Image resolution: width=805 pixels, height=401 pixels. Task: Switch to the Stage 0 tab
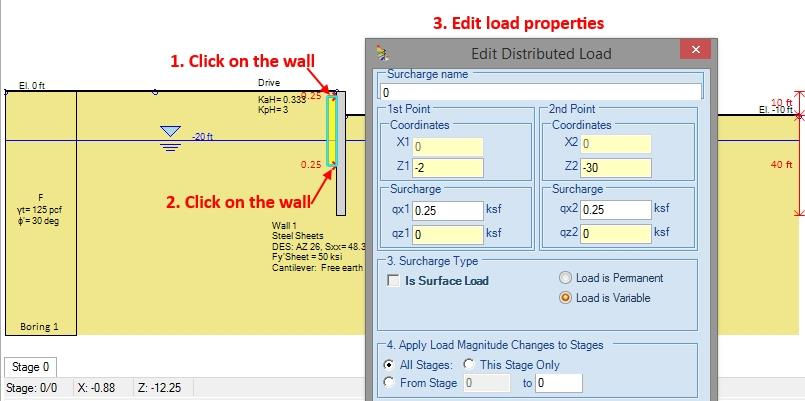(x=30, y=367)
